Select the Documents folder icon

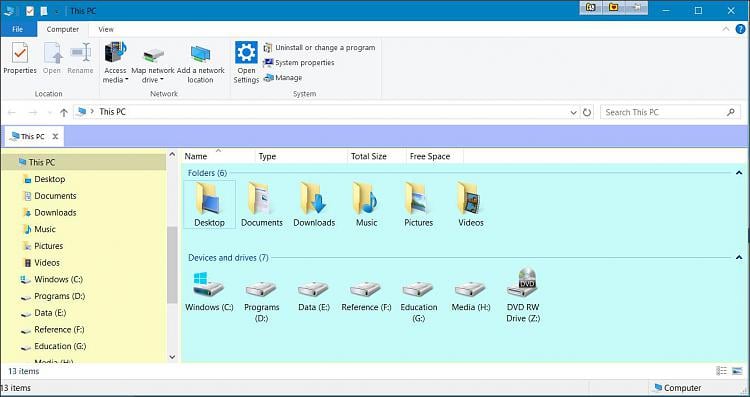tap(262, 204)
